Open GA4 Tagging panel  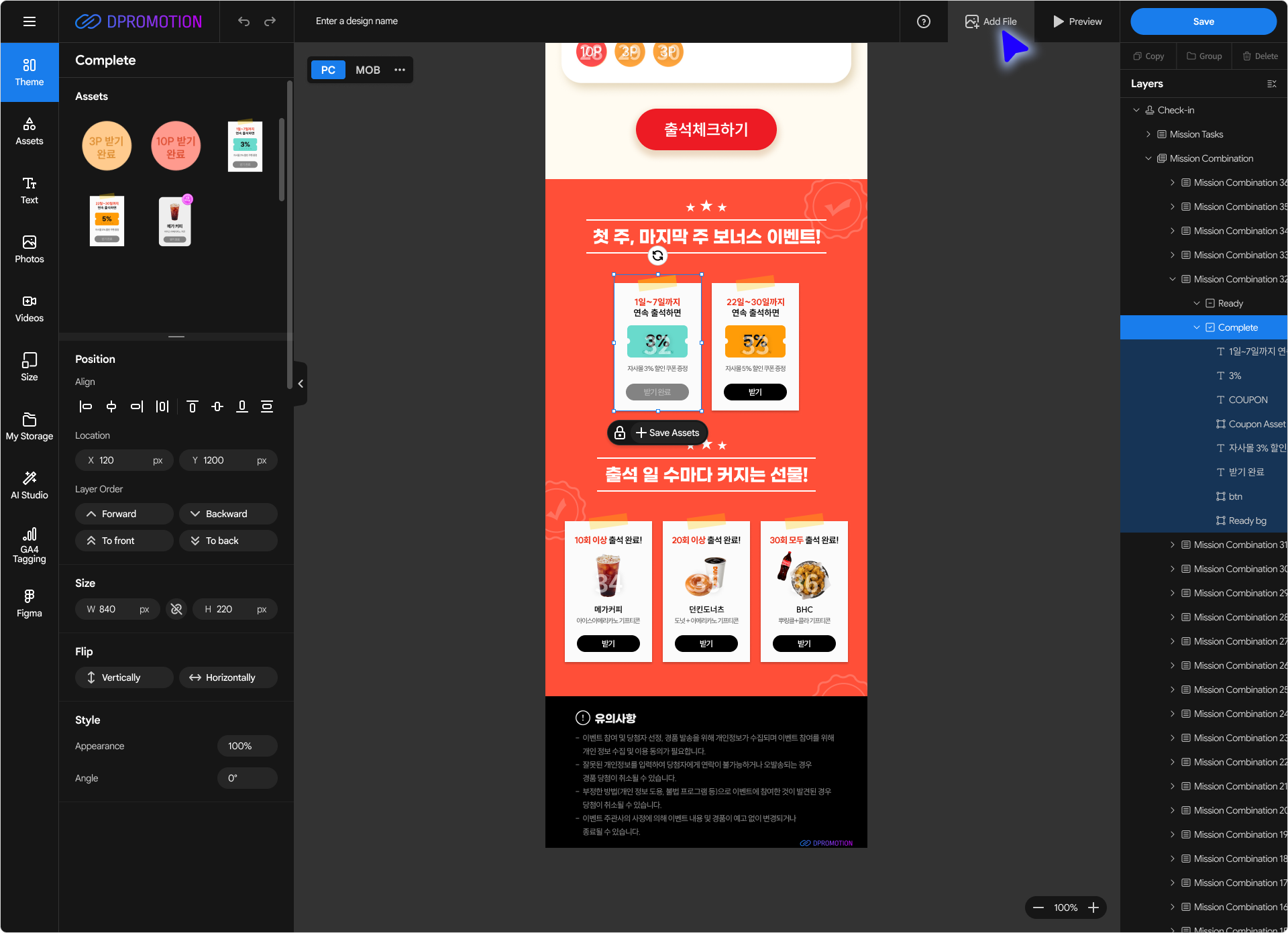pos(30,545)
